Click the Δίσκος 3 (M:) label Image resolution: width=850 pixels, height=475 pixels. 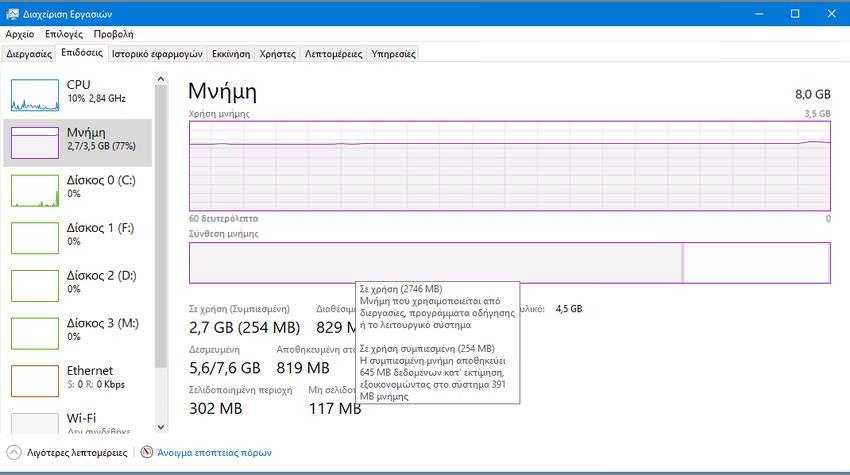point(103,323)
